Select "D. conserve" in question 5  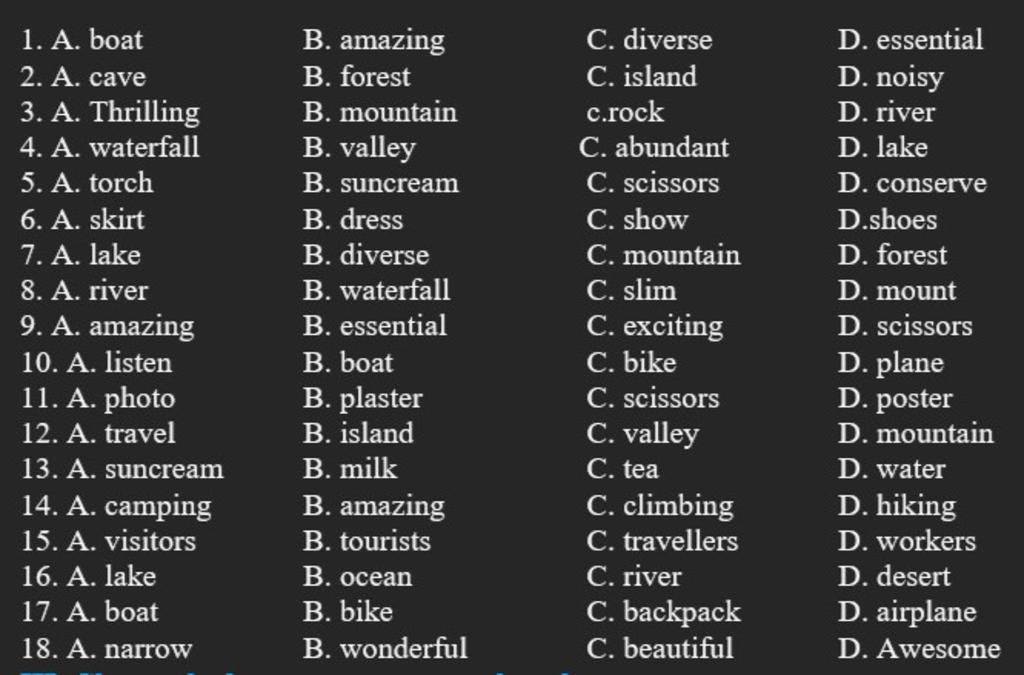pos(912,183)
